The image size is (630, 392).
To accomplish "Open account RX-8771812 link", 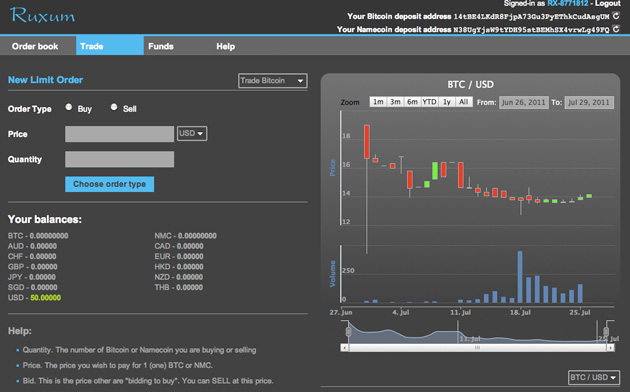I will coord(567,3).
